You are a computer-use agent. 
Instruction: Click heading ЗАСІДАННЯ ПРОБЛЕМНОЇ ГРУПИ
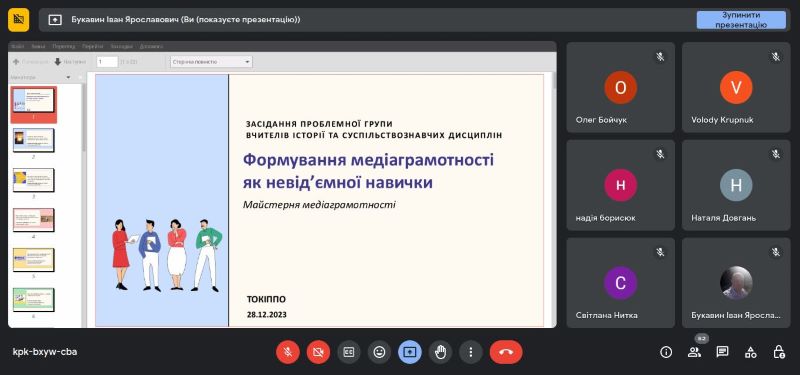point(319,124)
